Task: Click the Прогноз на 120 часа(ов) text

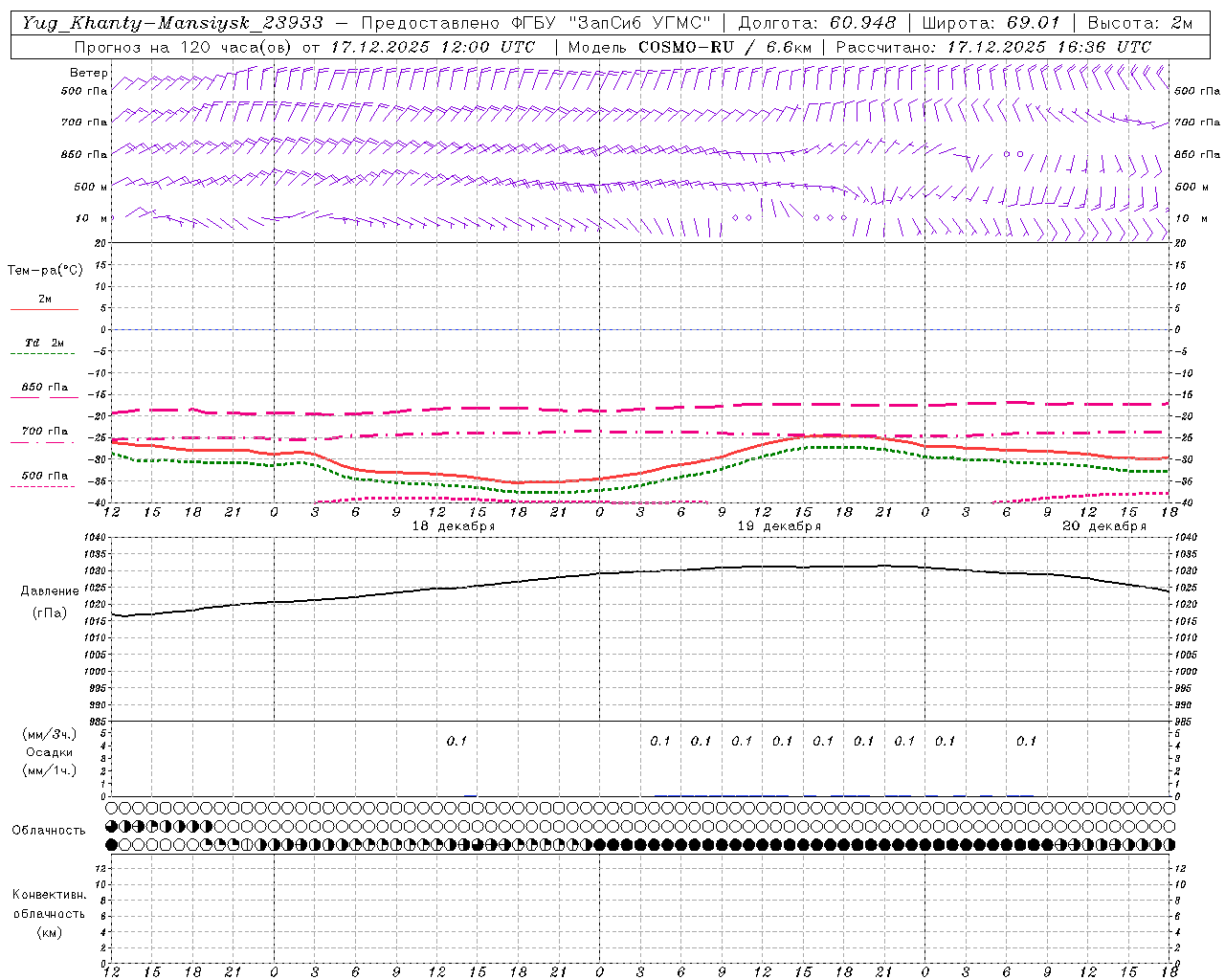Action: [x=184, y=47]
